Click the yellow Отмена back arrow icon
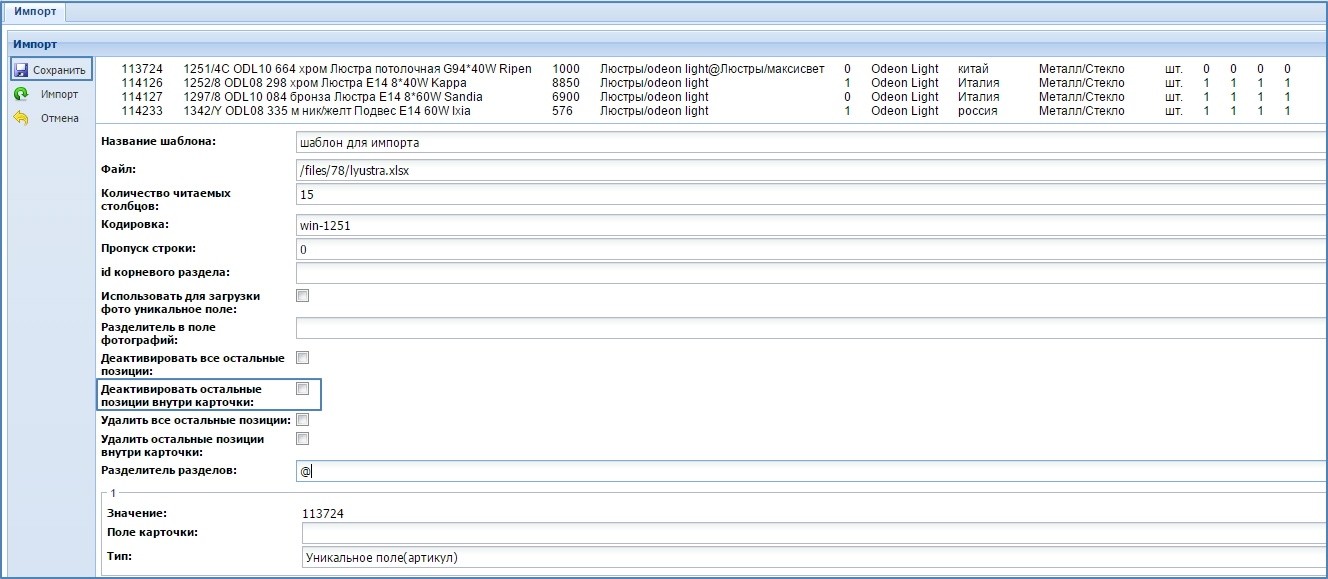 (x=21, y=118)
